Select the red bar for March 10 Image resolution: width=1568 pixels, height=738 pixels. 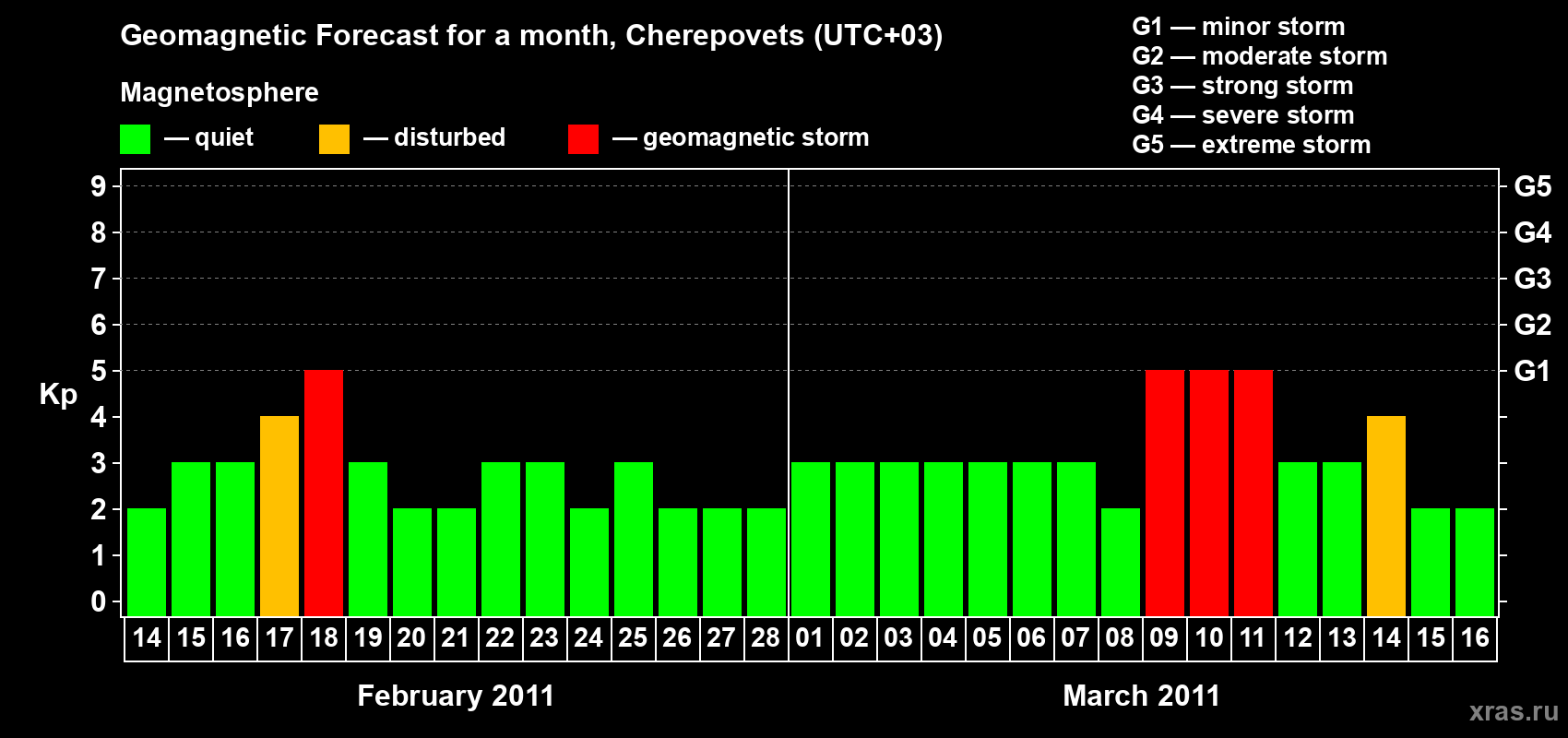click(x=1209, y=494)
